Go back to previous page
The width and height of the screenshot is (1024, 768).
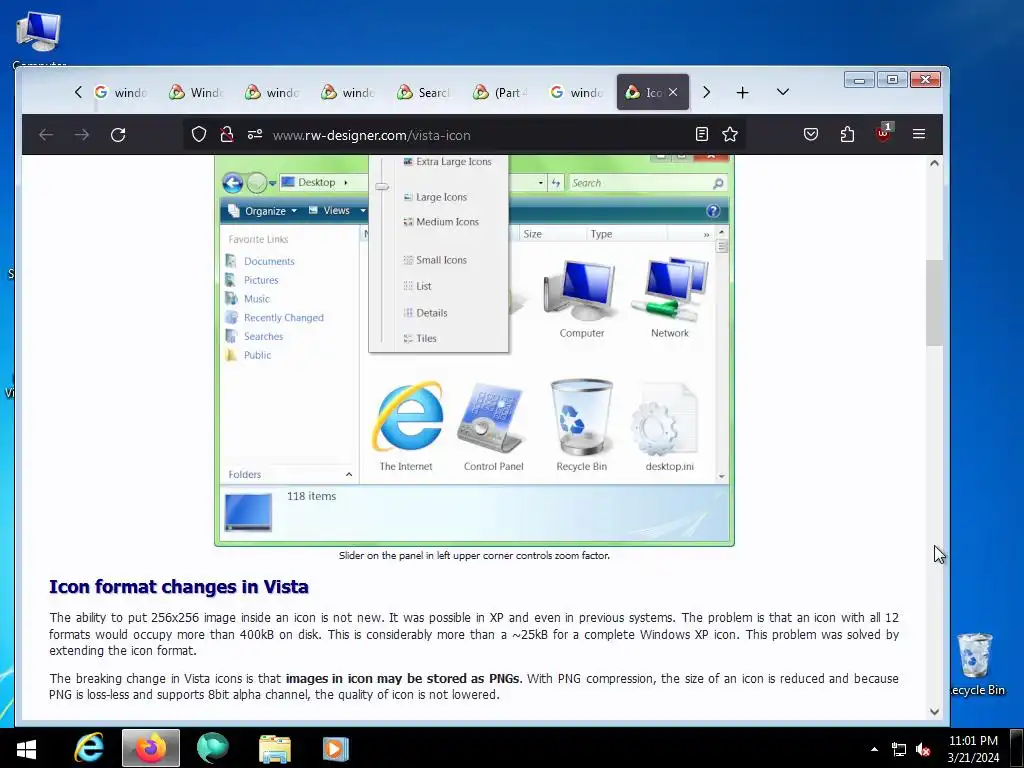coord(46,135)
